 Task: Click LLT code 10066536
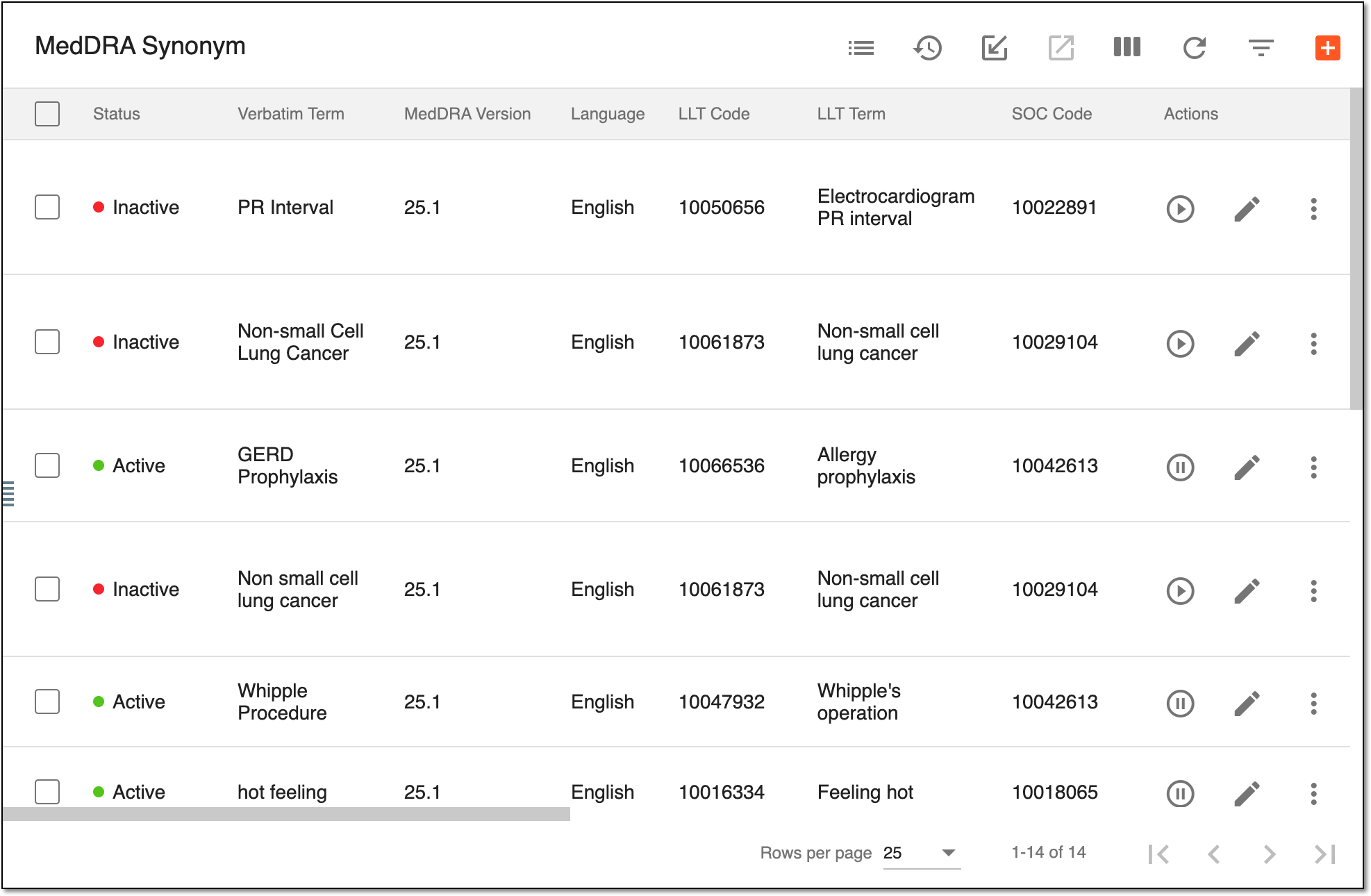722,465
